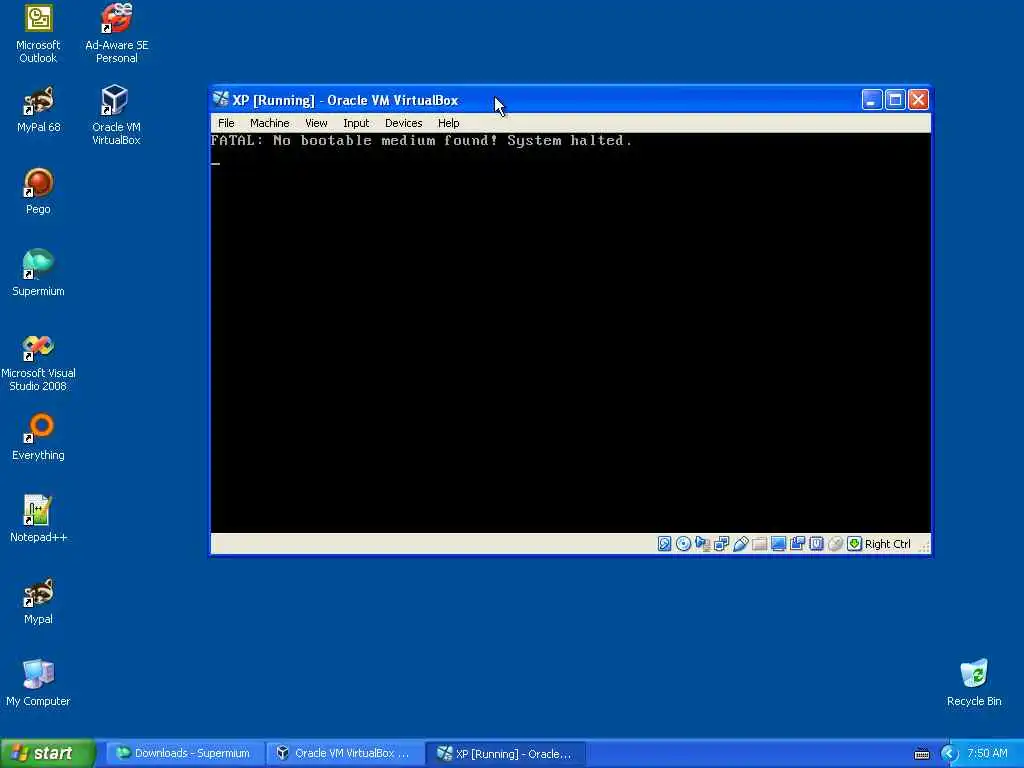1024x768 pixels.
Task: Select the Supermium desktop icon
Action: coord(38,274)
